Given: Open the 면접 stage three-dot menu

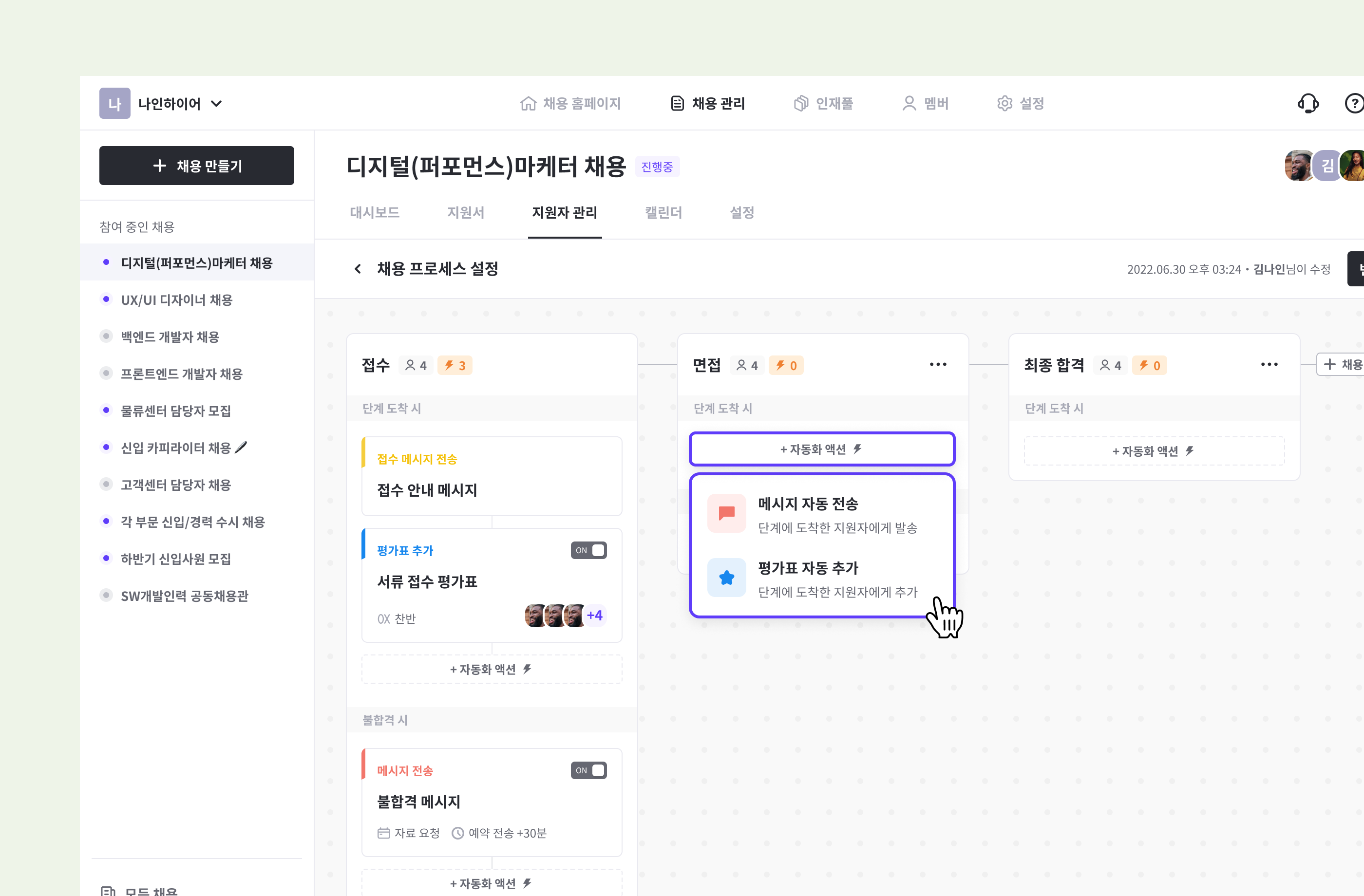Looking at the screenshot, I should click(938, 364).
